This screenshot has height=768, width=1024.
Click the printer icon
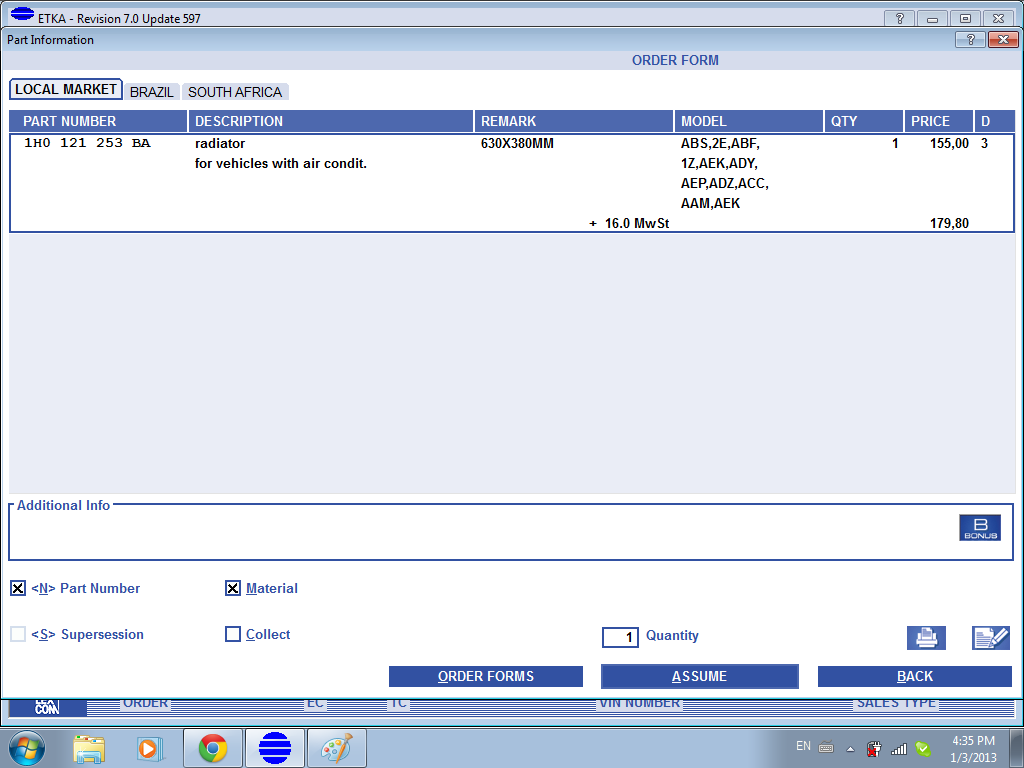click(926, 637)
